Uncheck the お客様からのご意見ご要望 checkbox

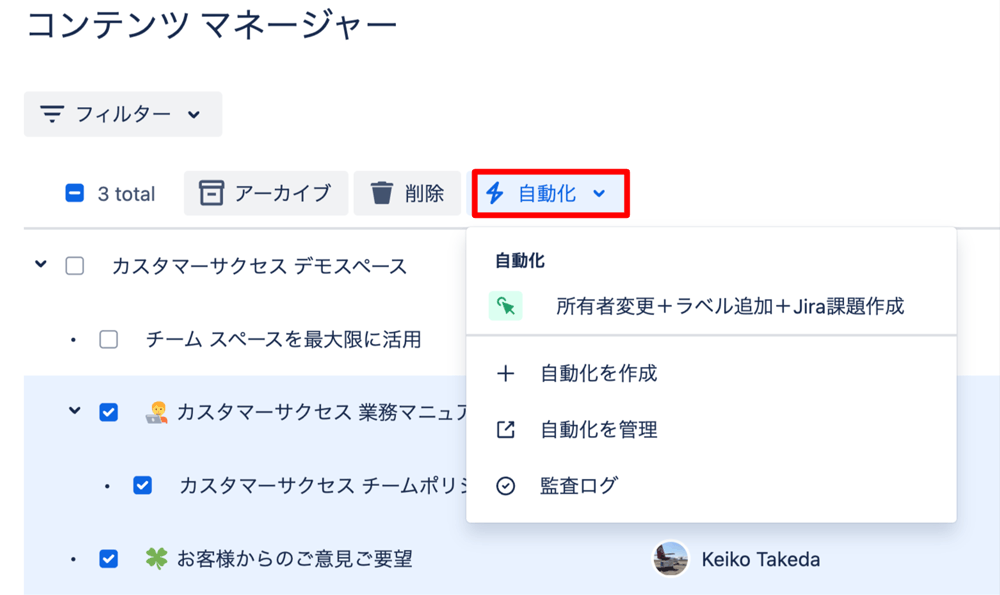point(108,559)
